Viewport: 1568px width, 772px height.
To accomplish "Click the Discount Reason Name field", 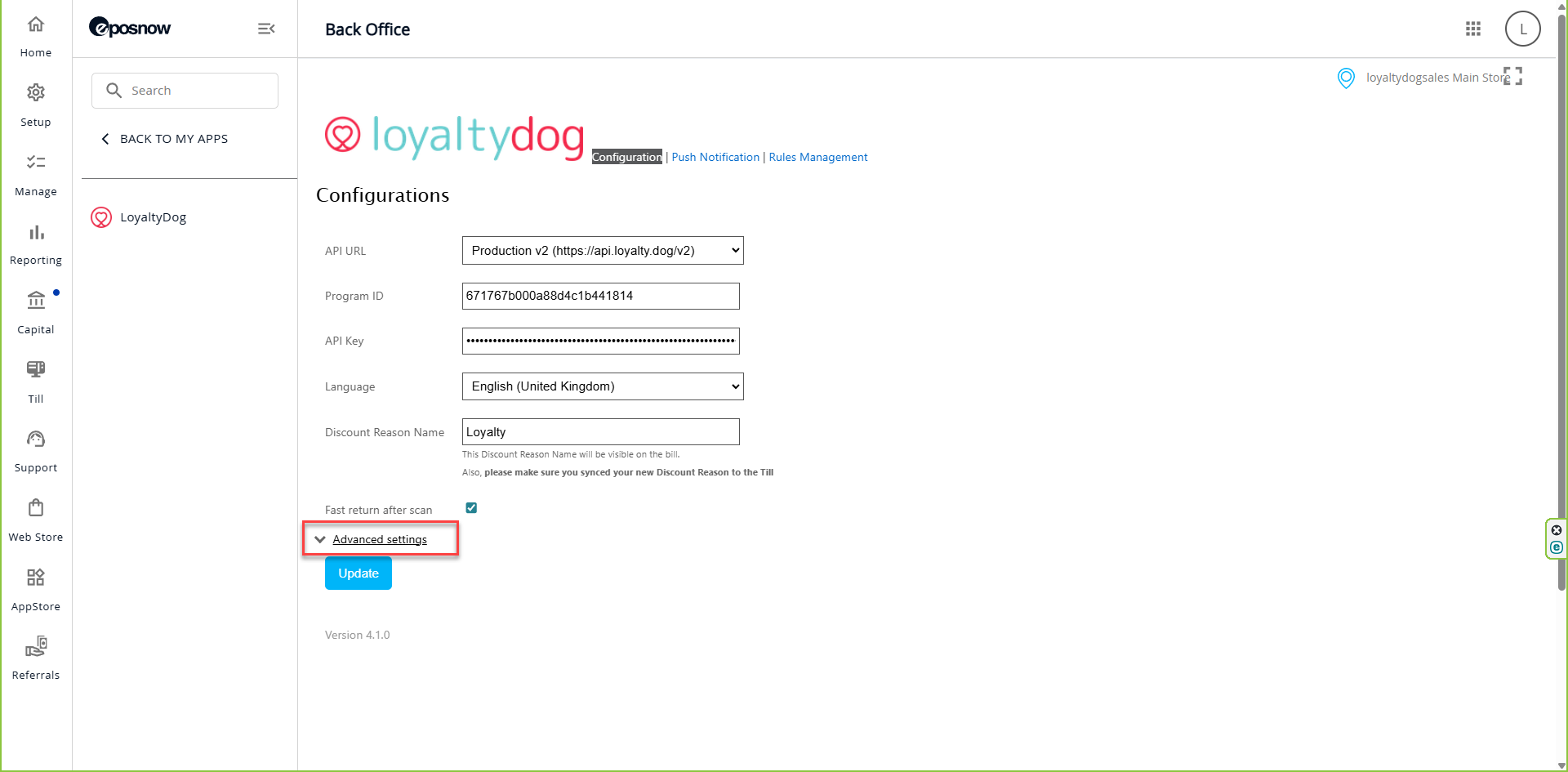I will [x=601, y=432].
